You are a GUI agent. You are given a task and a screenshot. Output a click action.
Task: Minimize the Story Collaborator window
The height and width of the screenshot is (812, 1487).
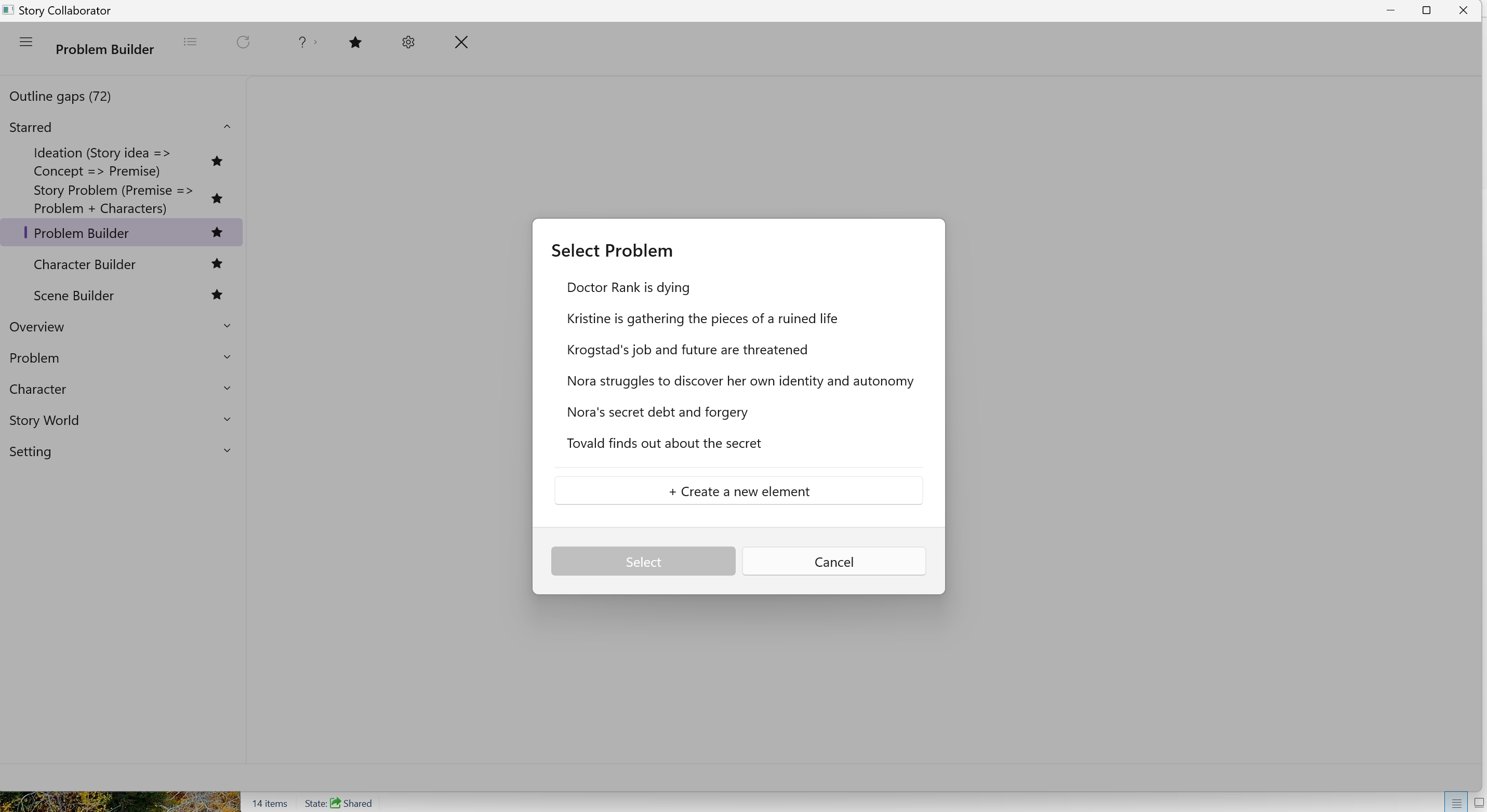point(1390,10)
